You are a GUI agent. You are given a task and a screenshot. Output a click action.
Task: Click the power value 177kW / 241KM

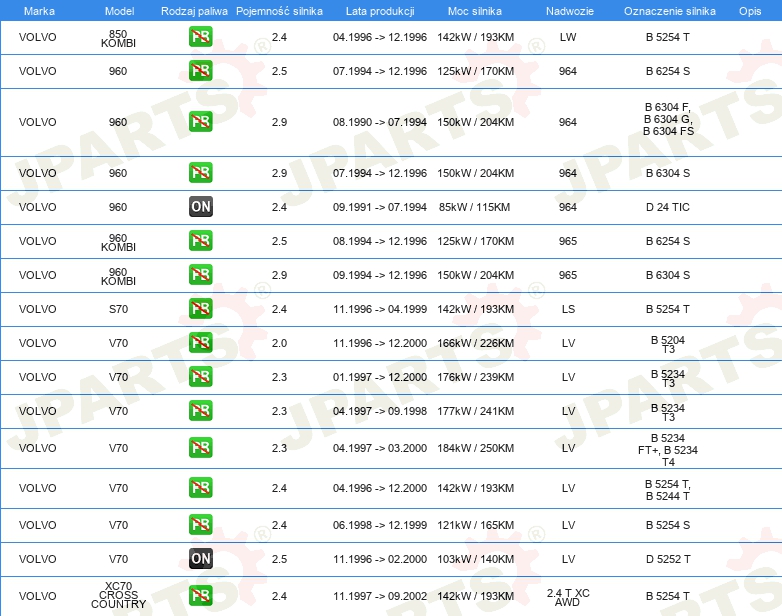[x=475, y=411]
